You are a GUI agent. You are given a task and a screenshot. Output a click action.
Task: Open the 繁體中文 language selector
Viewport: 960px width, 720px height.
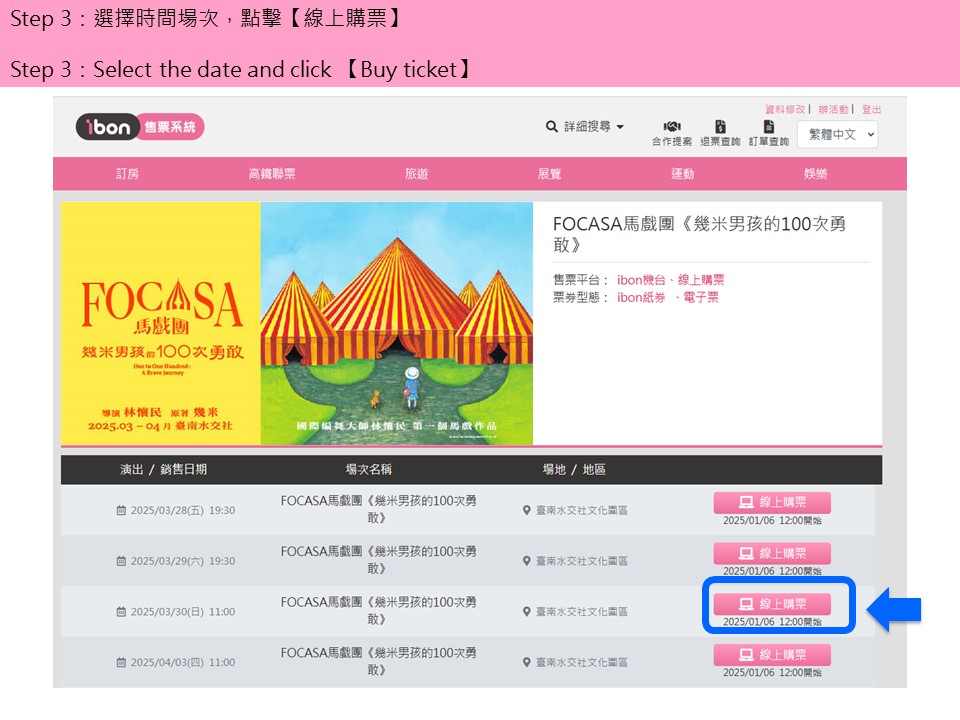pyautogui.click(x=837, y=134)
